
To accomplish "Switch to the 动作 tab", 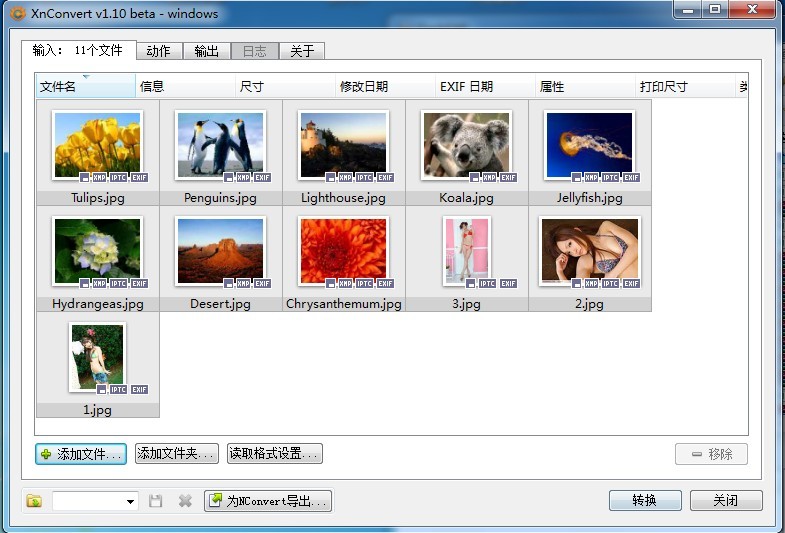I will [x=158, y=51].
